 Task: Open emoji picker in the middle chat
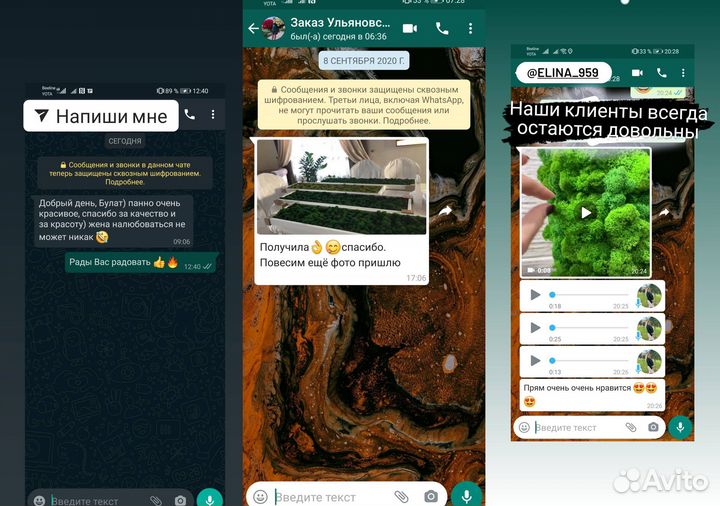coord(260,496)
